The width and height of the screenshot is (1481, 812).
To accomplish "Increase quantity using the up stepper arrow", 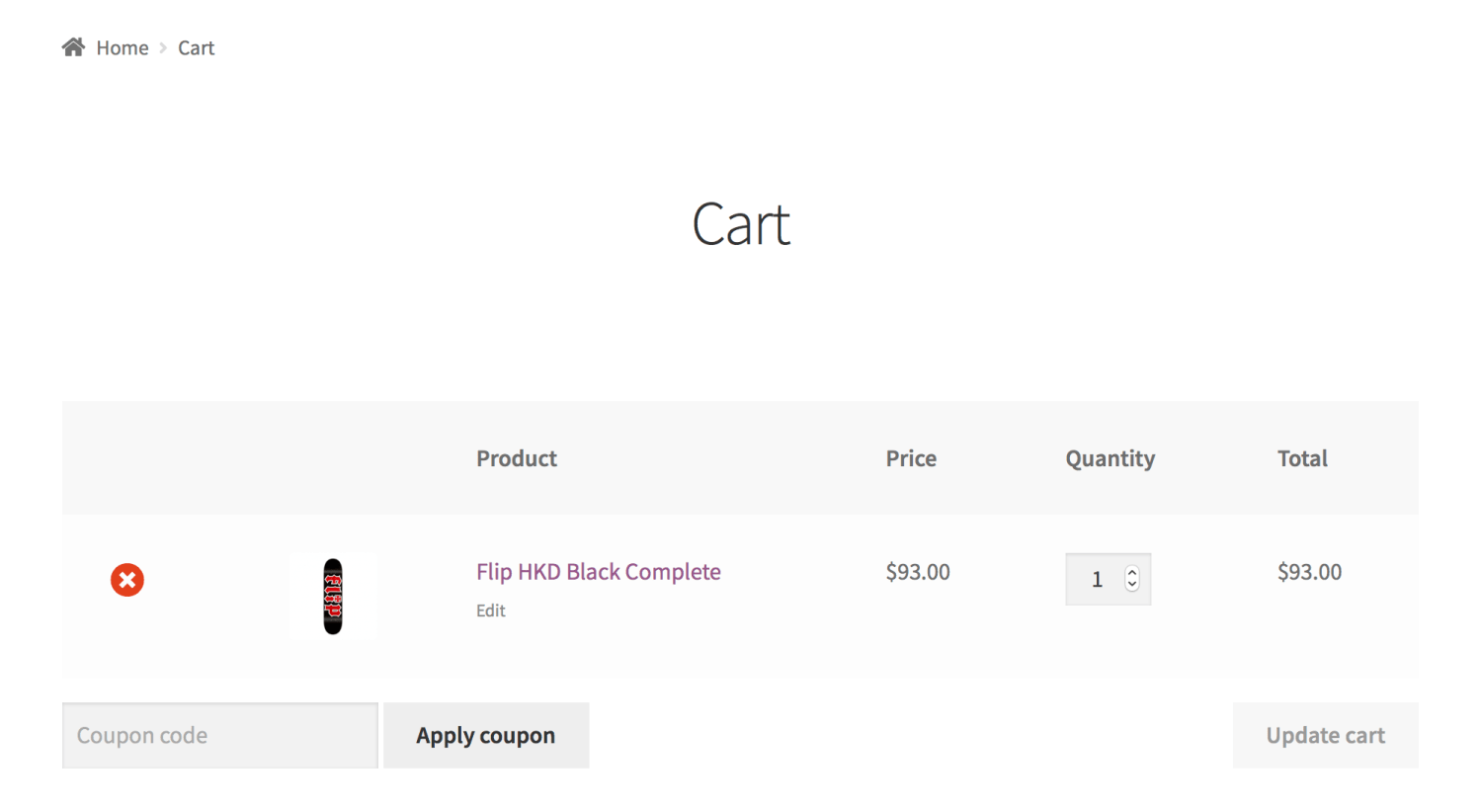I will point(1131,571).
